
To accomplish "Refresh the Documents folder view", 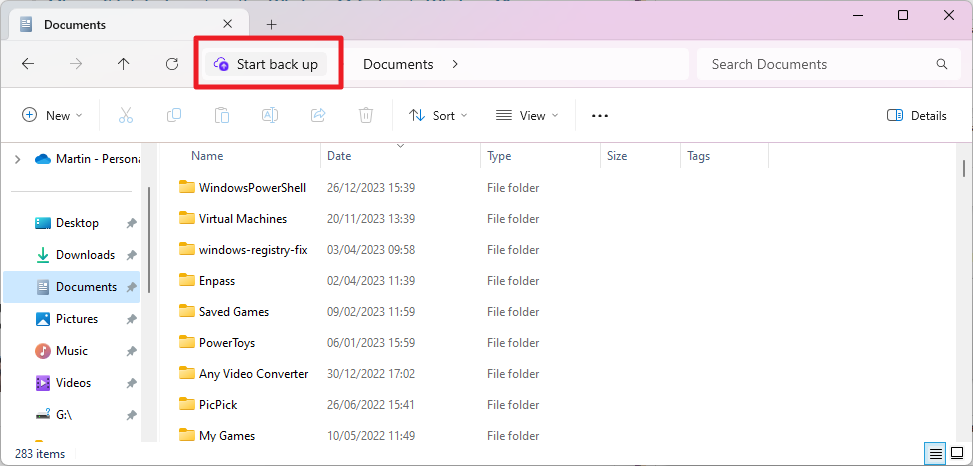I will (173, 64).
